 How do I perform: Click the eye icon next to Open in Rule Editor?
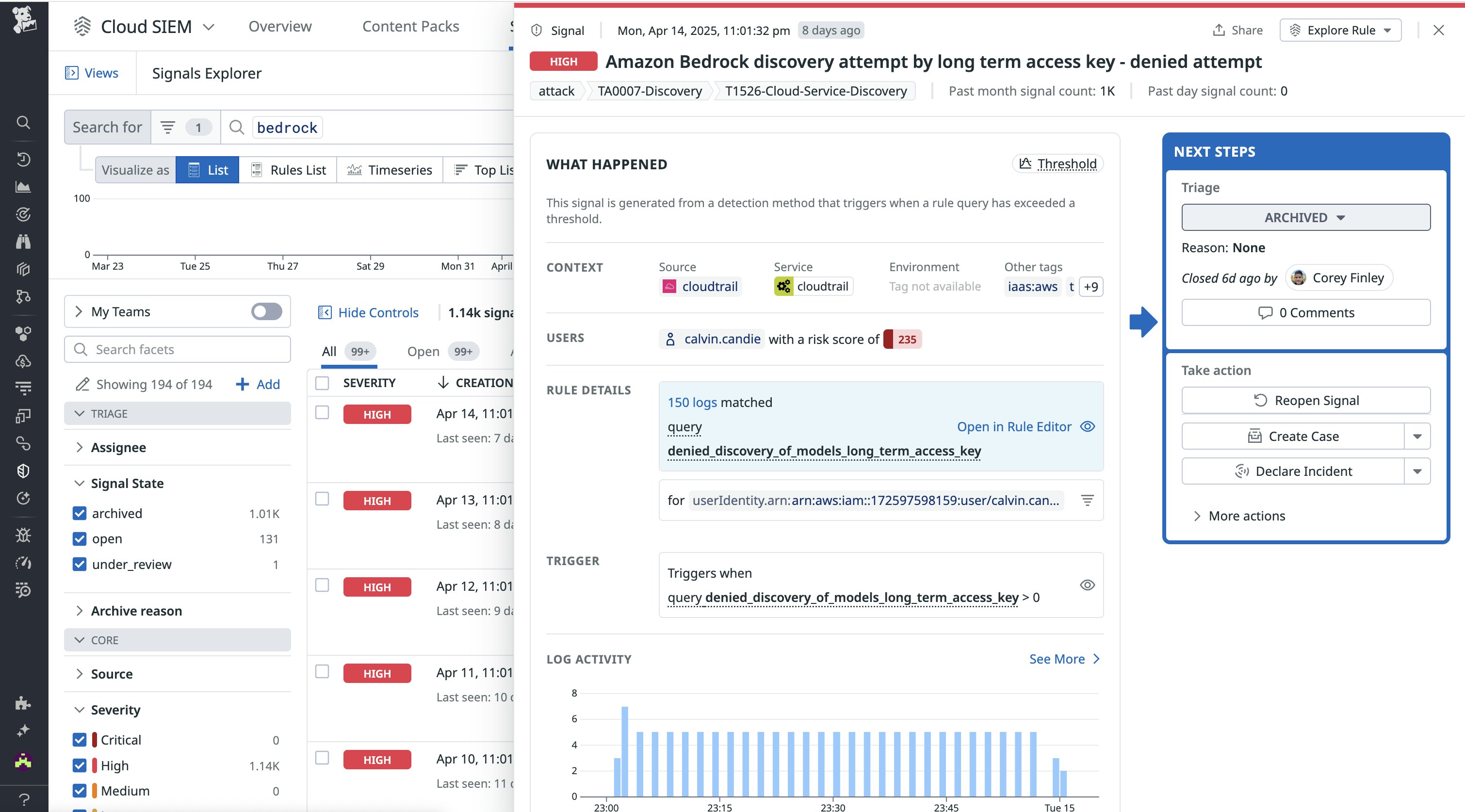click(x=1088, y=426)
